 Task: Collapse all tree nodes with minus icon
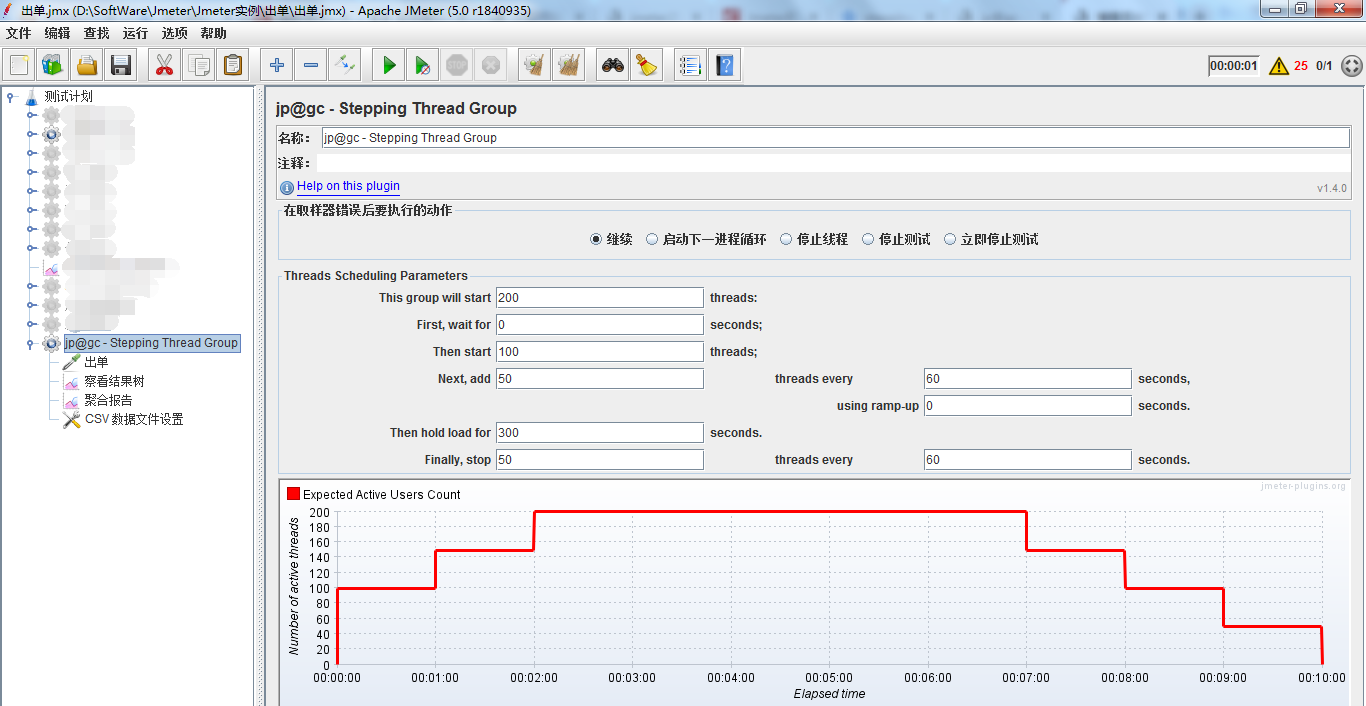click(x=311, y=66)
